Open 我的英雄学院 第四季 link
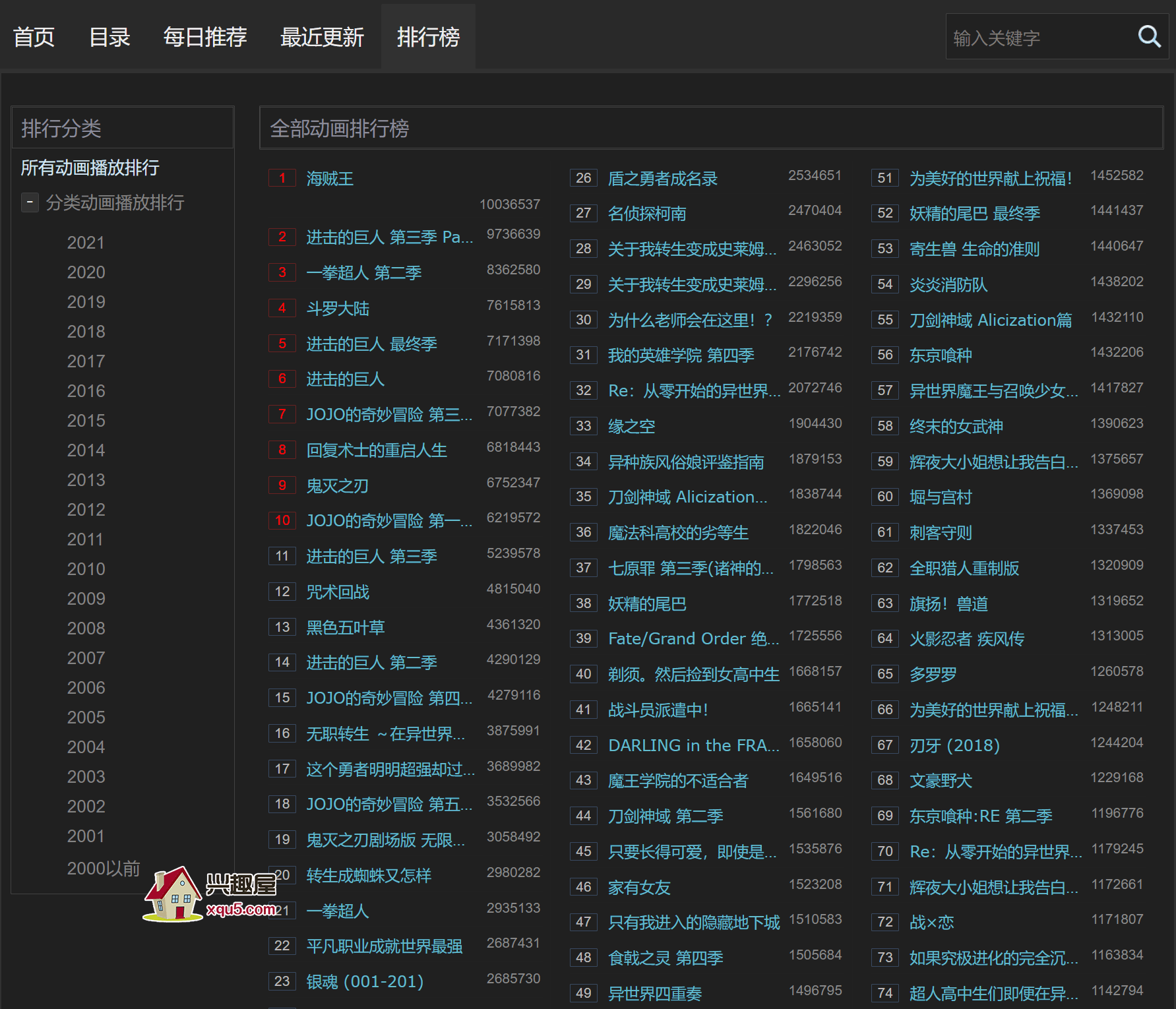 [x=681, y=355]
